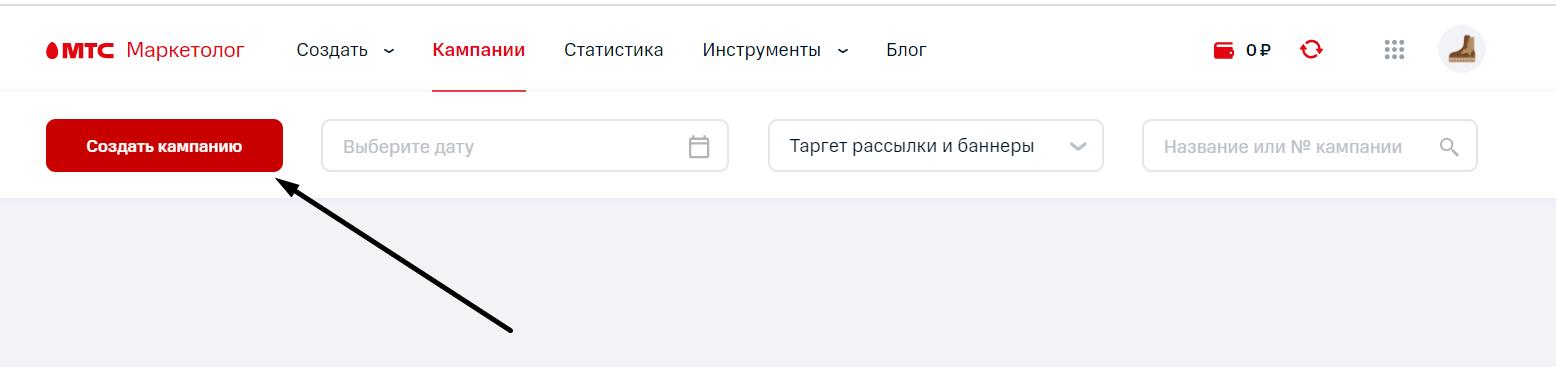
Task: Expand the Инструменты menu chevron
Action: (842, 50)
